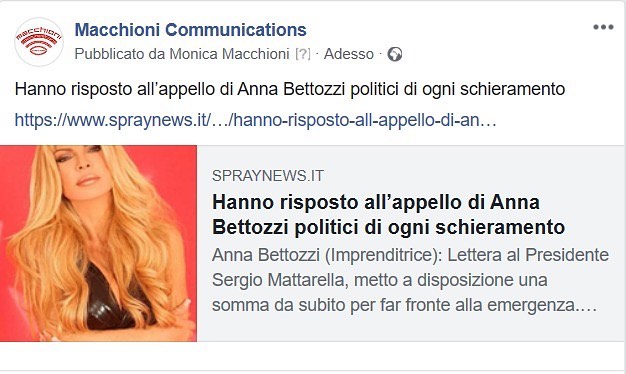The image size is (626, 374).
Task: Click the woman's face in preview image
Action: click(x=83, y=167)
